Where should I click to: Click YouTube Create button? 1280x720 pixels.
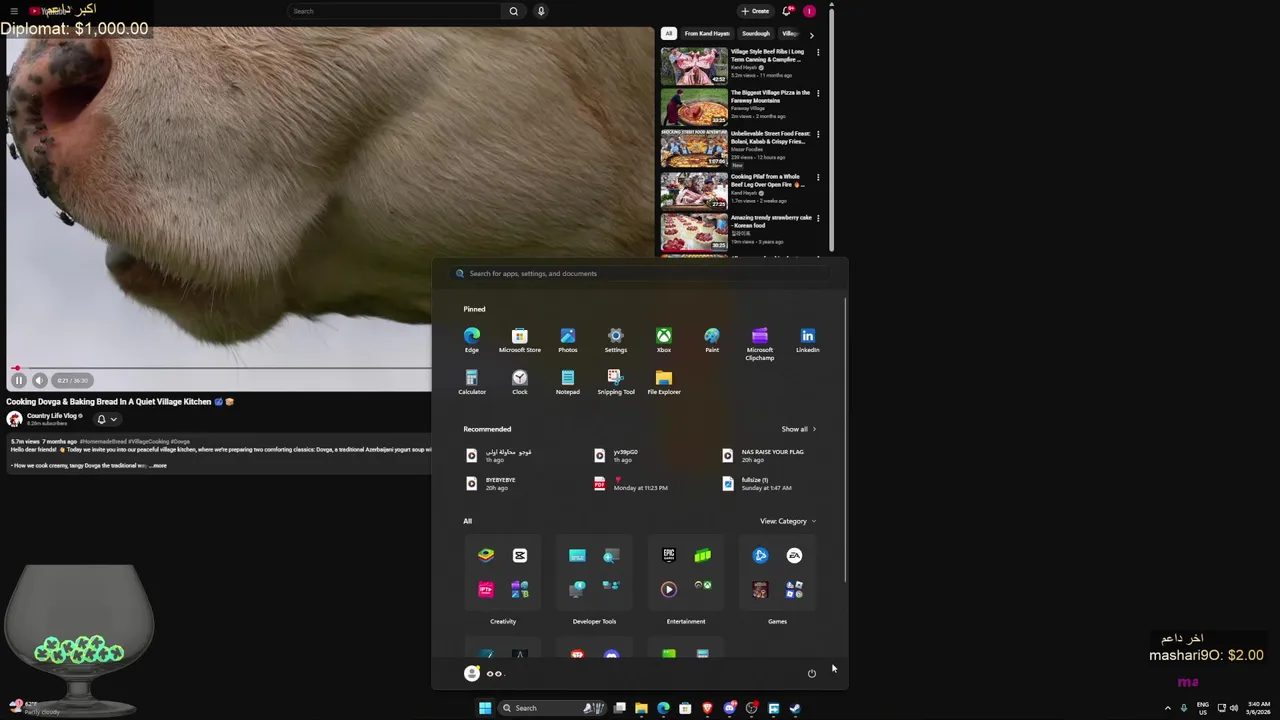click(x=755, y=11)
